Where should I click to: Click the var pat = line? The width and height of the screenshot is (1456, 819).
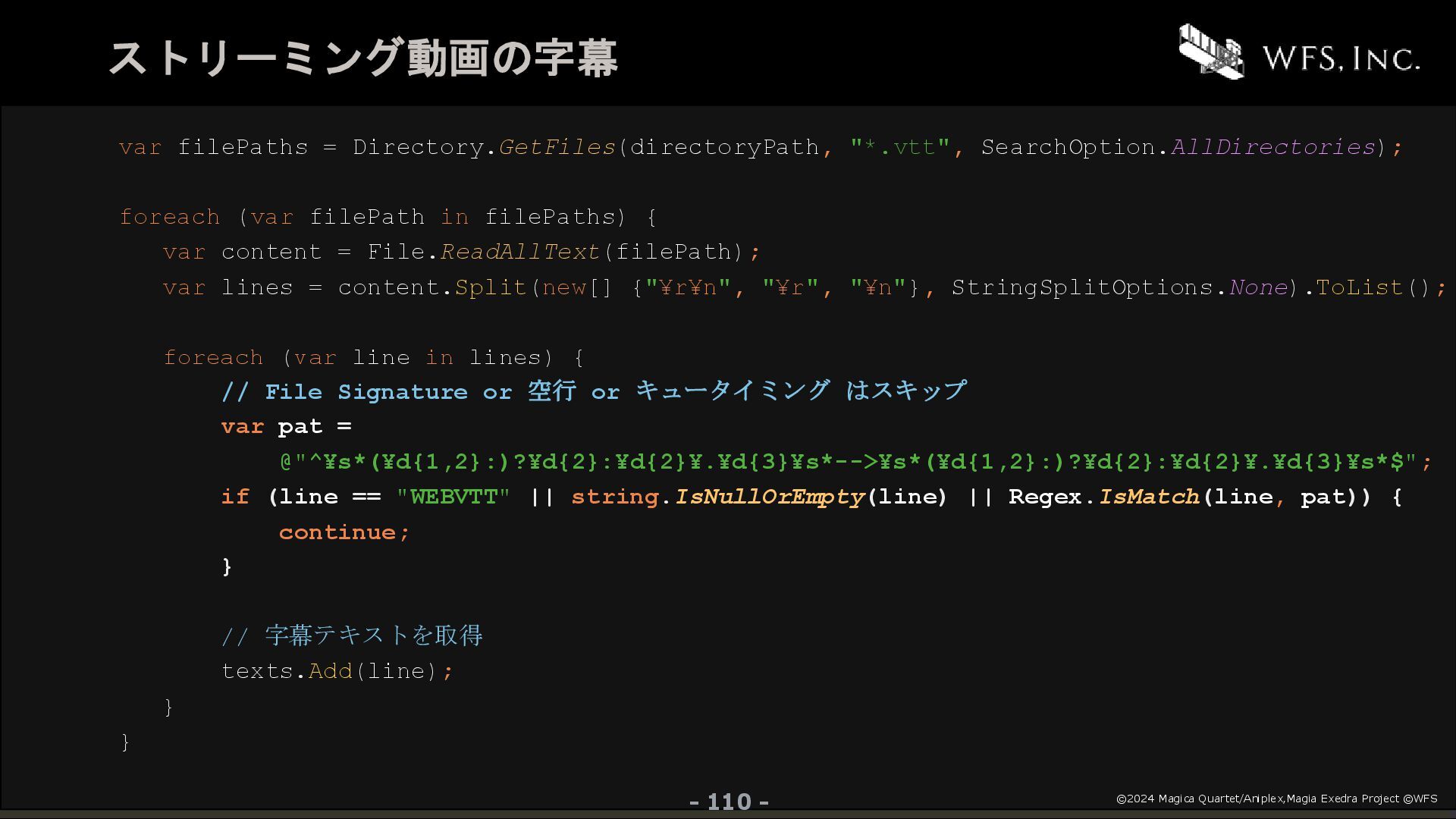[287, 427]
